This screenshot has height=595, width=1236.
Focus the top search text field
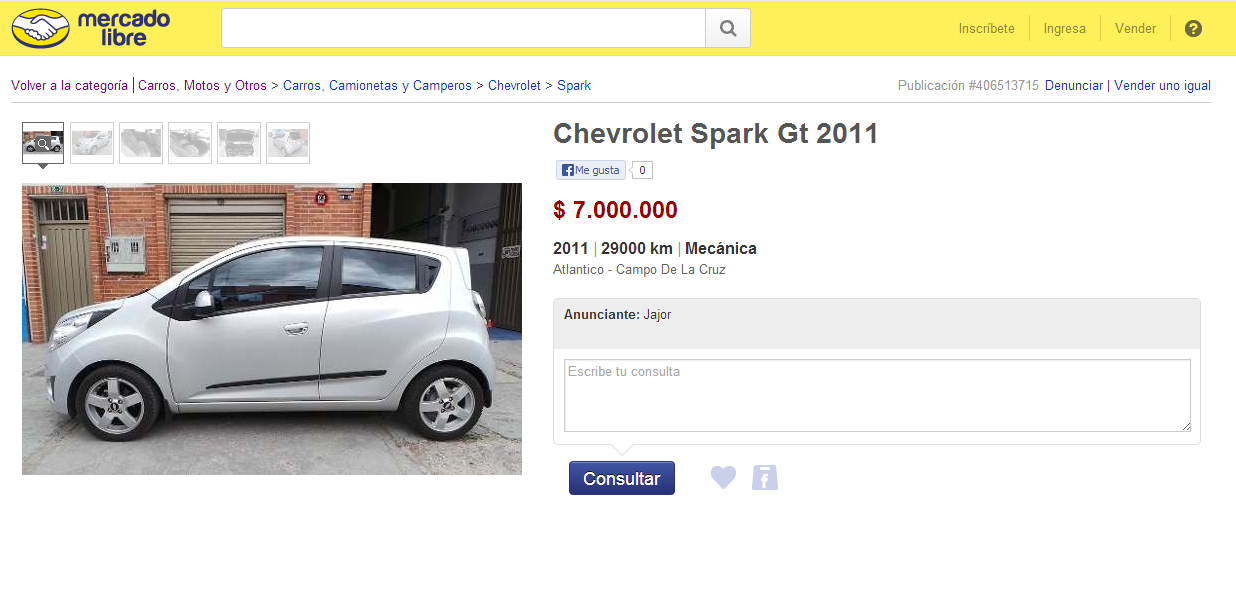click(x=463, y=28)
